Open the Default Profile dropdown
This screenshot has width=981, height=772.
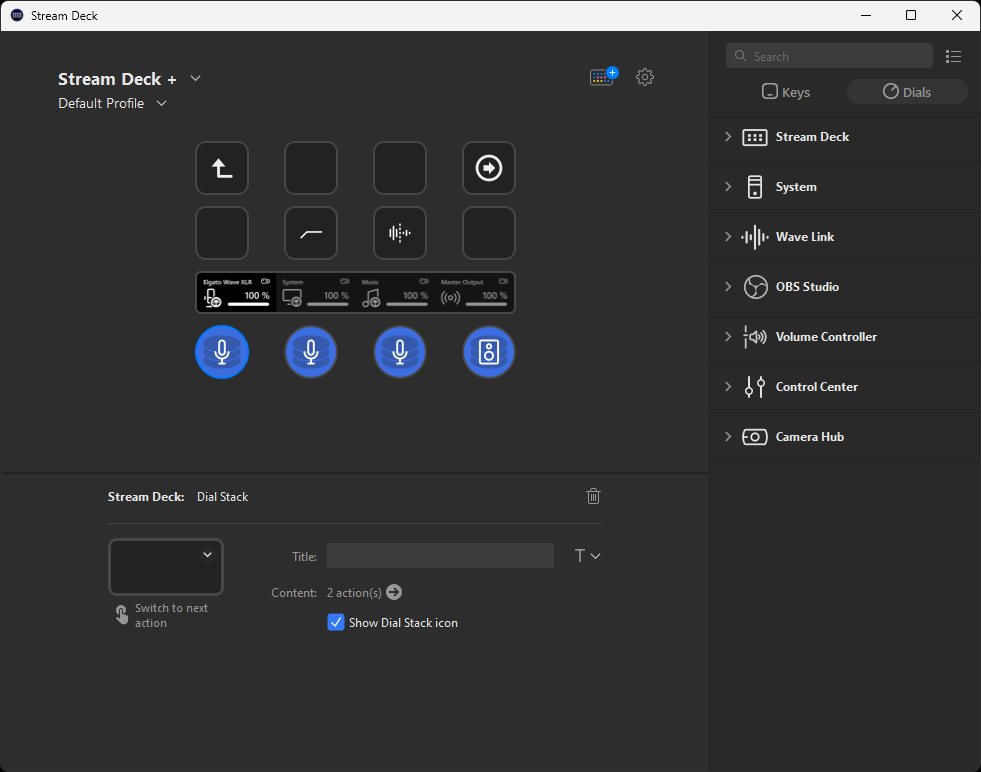click(162, 103)
